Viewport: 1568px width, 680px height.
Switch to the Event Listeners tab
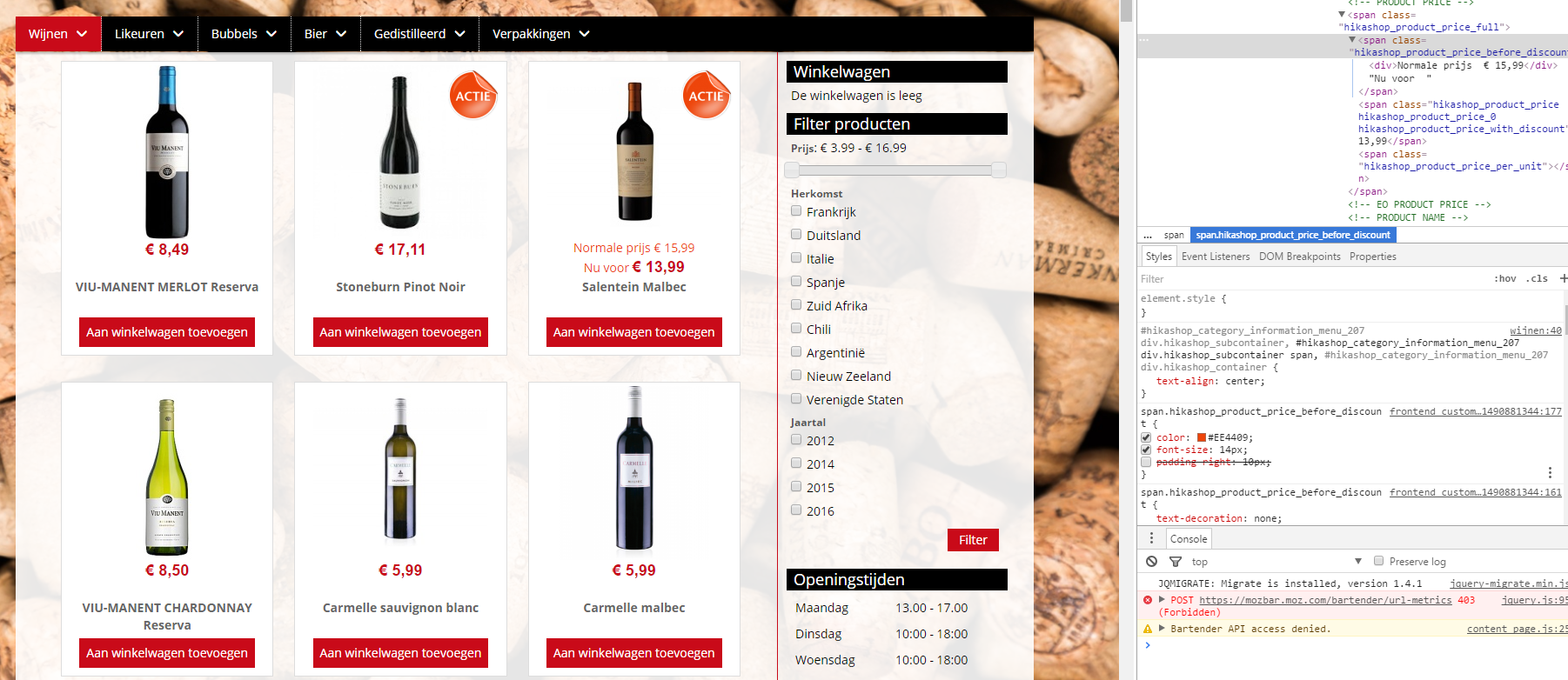click(1216, 257)
